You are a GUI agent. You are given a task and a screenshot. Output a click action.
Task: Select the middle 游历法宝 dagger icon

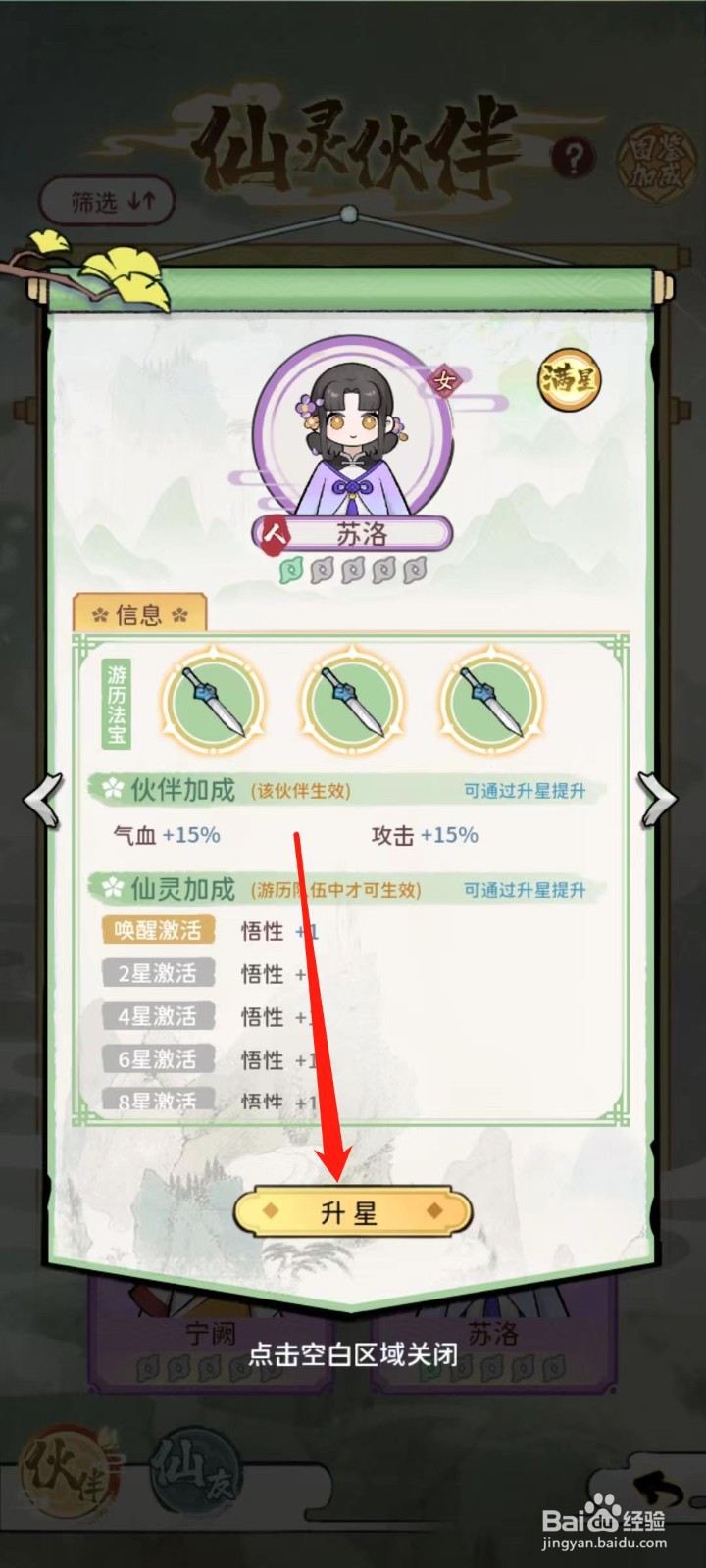coord(353,702)
